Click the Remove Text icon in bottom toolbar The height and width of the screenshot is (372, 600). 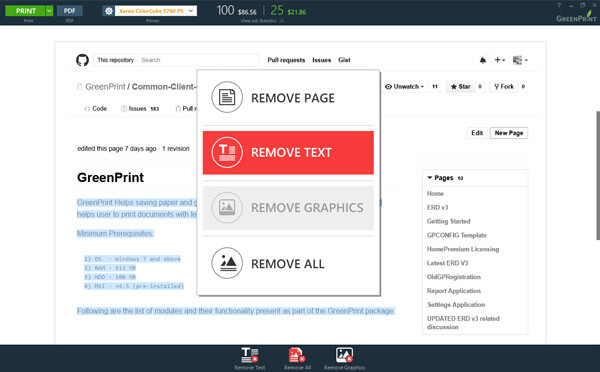click(x=250, y=355)
